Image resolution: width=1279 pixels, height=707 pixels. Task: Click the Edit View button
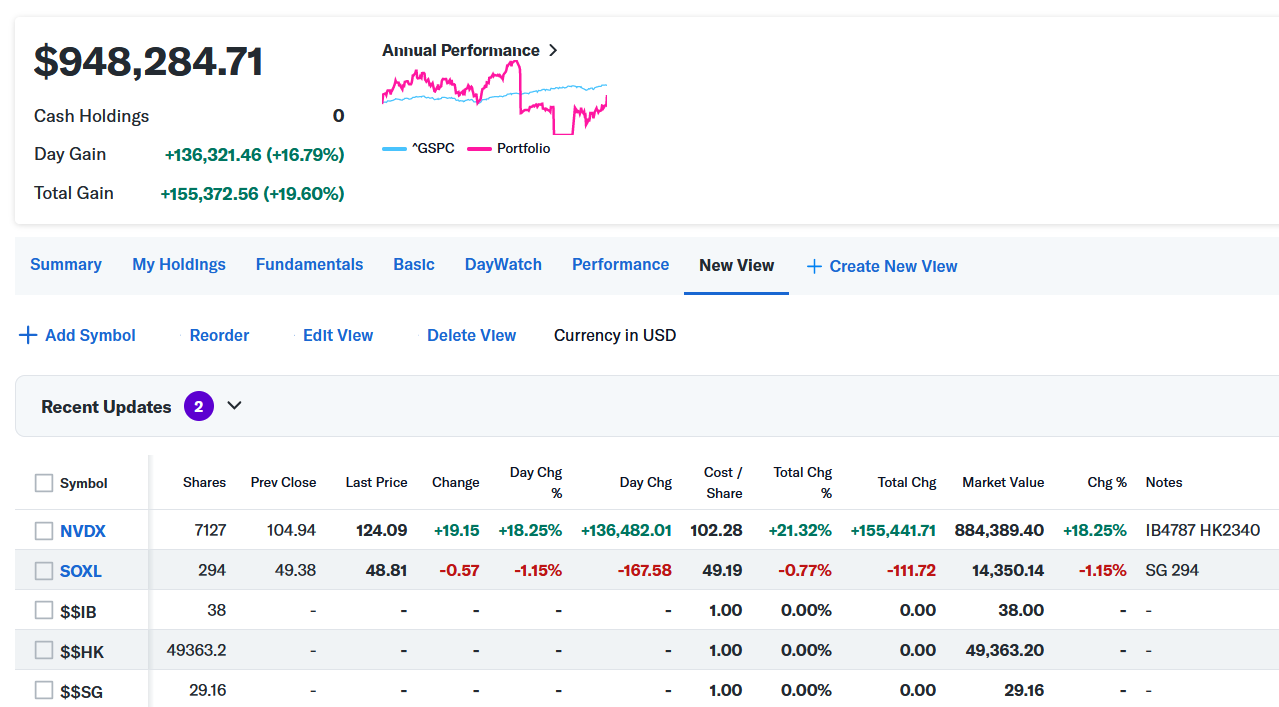338,336
